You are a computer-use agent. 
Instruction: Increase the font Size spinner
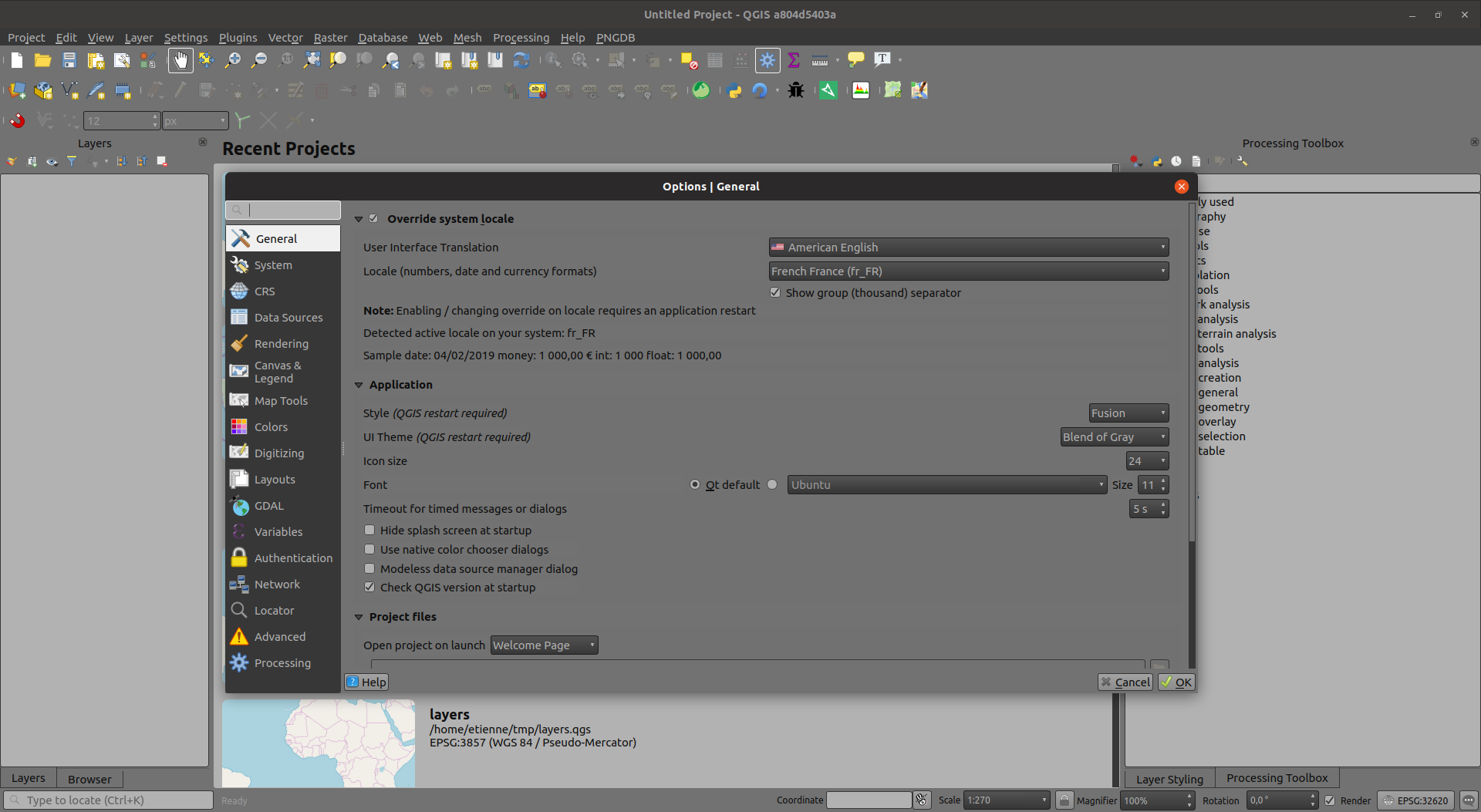(x=1163, y=481)
